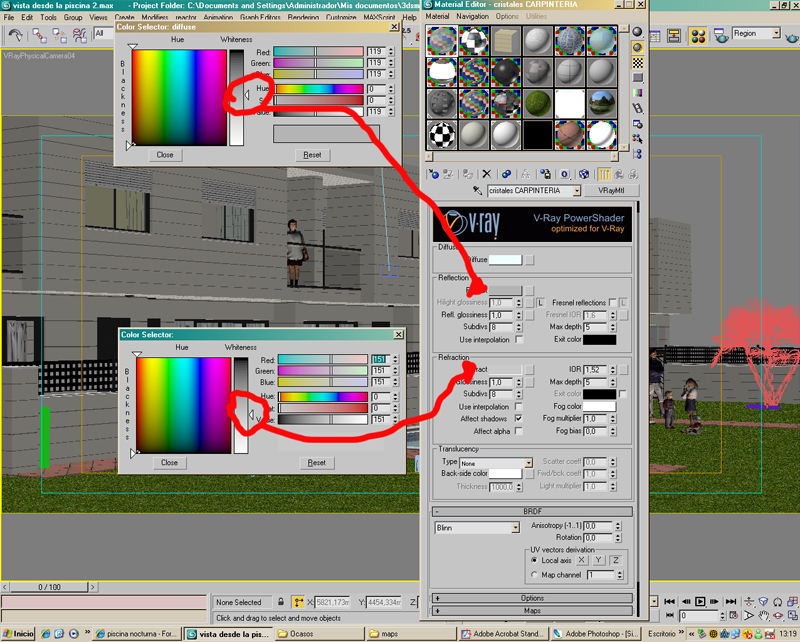The width and height of the screenshot is (800, 642).
Task: Expand the Options rollout
Action: (532, 598)
